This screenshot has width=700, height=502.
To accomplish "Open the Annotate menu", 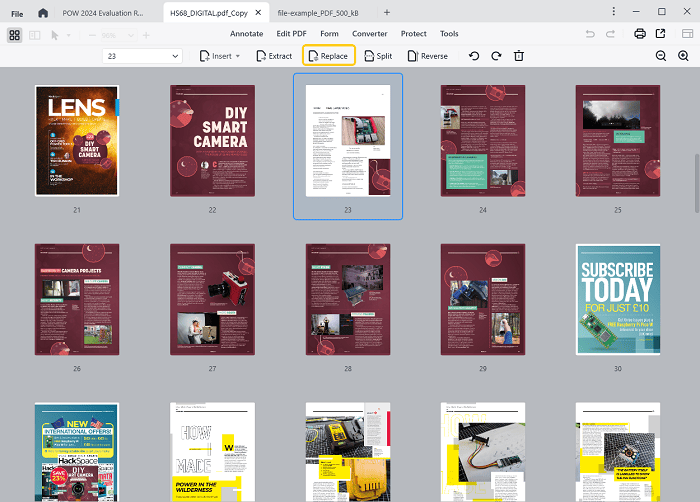I will [246, 34].
